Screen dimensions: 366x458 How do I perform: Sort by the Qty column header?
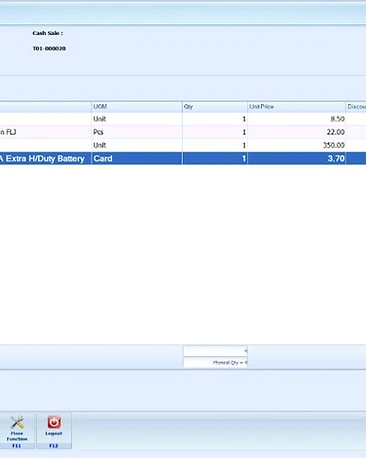point(215,107)
